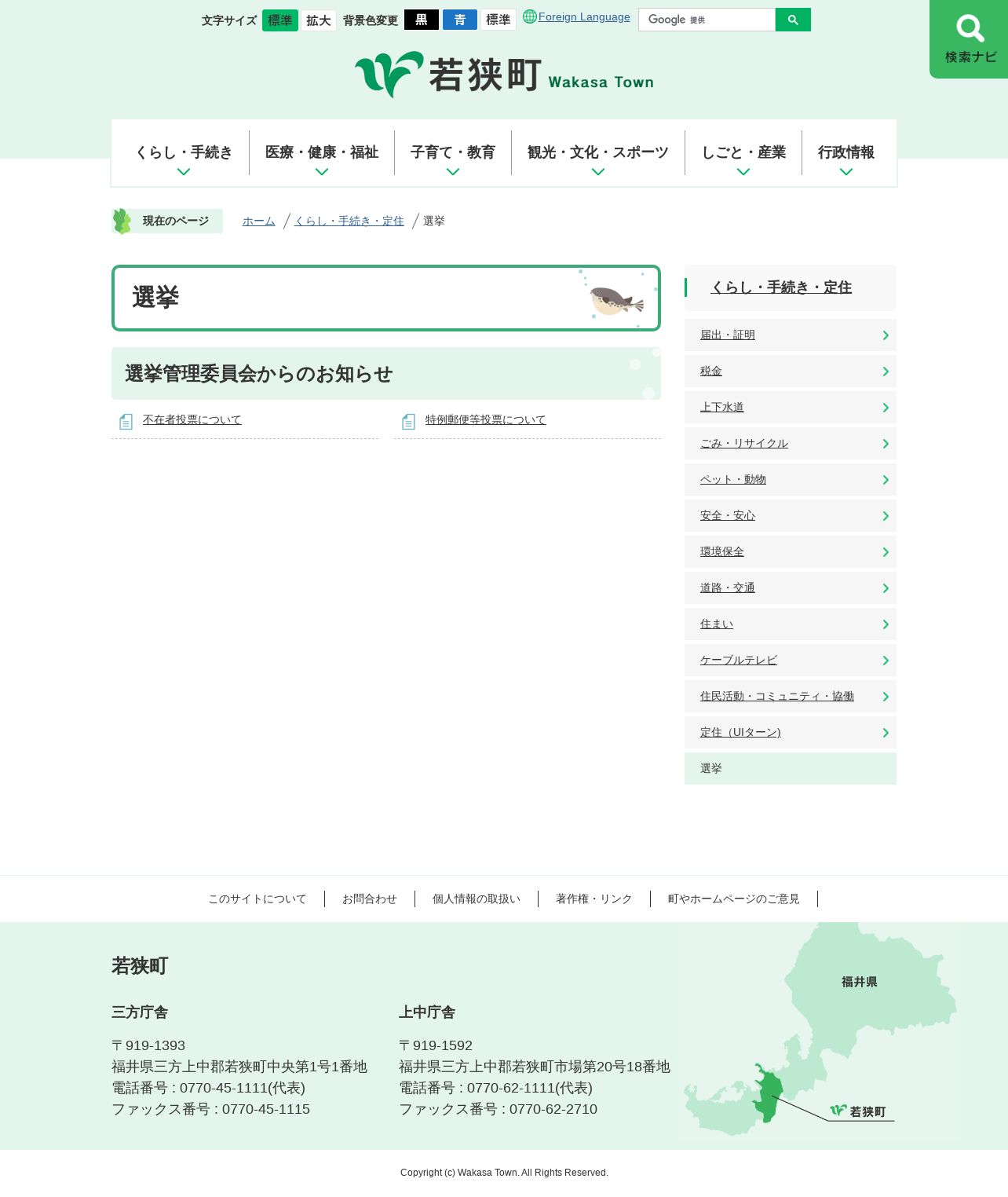This screenshot has width=1008, height=1197.
Task: Click the chevron arrow in 道路・交通 row
Action: pyautogui.click(x=886, y=588)
